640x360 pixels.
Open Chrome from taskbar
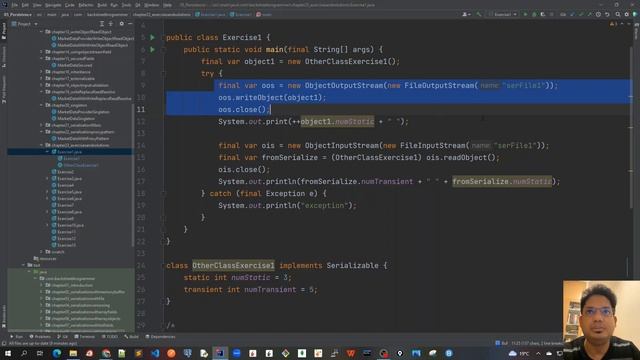click(x=106, y=353)
